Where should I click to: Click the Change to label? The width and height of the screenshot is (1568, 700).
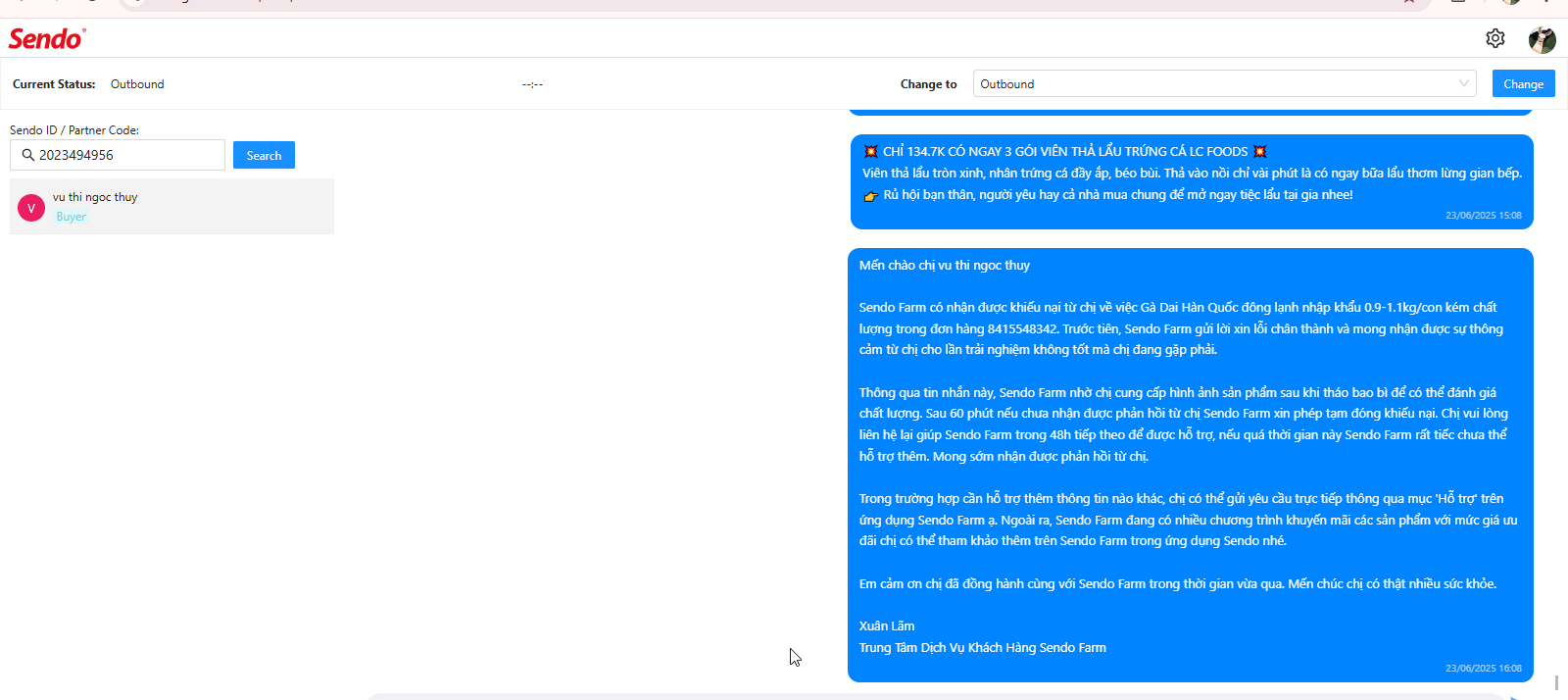pos(928,84)
